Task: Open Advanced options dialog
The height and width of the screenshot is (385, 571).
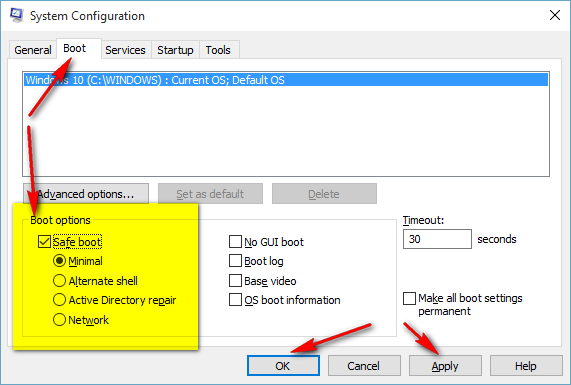Action: [86, 193]
